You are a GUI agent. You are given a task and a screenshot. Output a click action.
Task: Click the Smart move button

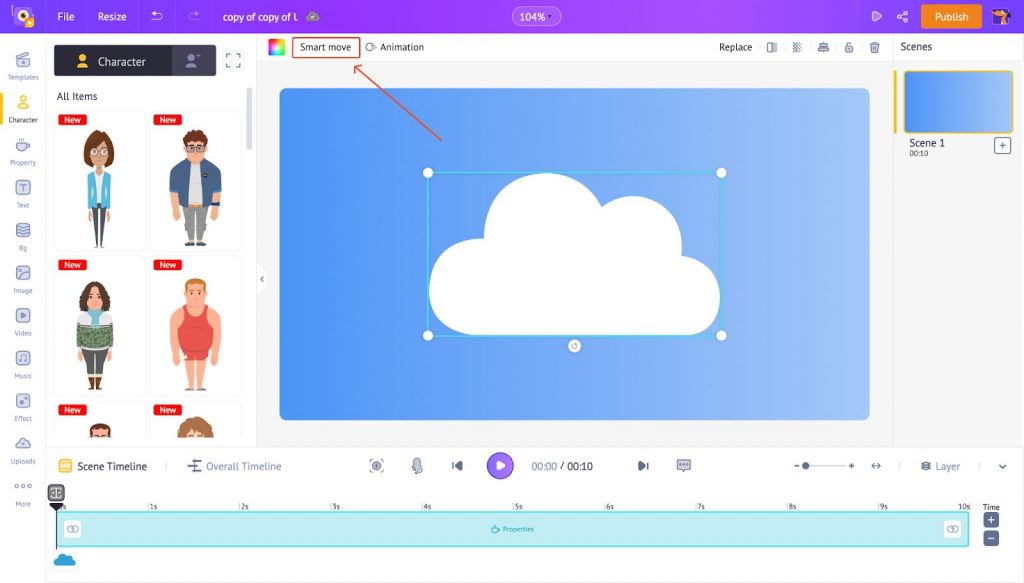pos(326,47)
